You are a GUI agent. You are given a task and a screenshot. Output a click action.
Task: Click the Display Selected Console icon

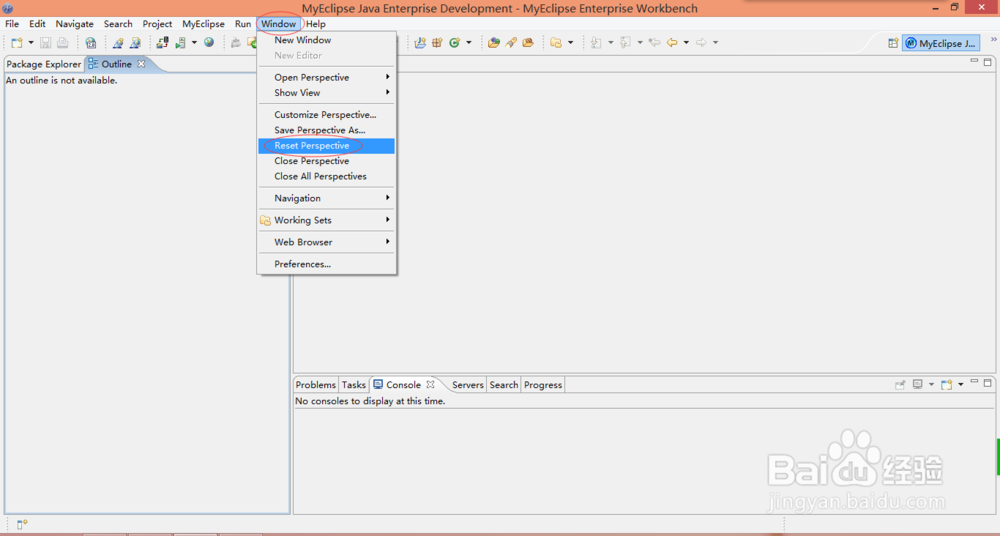pos(918,385)
